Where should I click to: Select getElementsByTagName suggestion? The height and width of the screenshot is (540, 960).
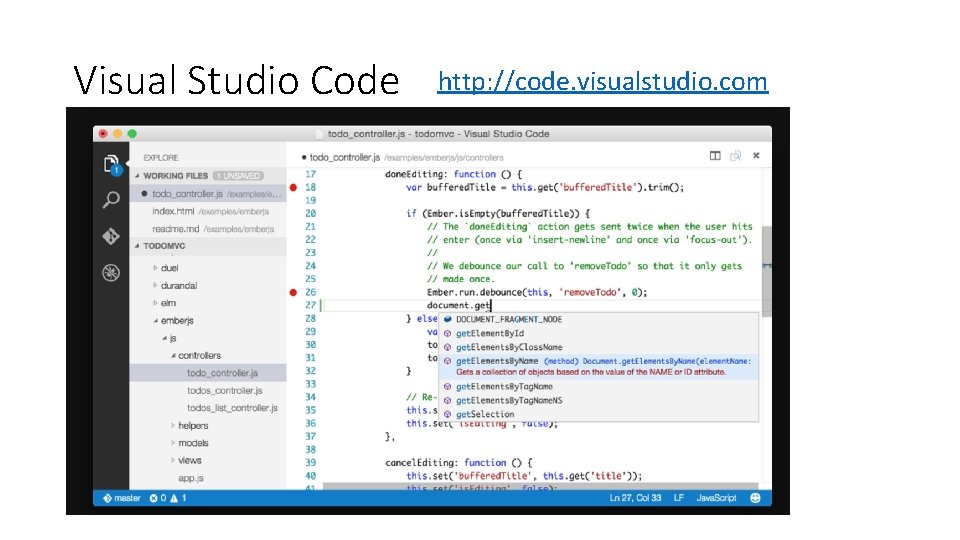click(600, 386)
